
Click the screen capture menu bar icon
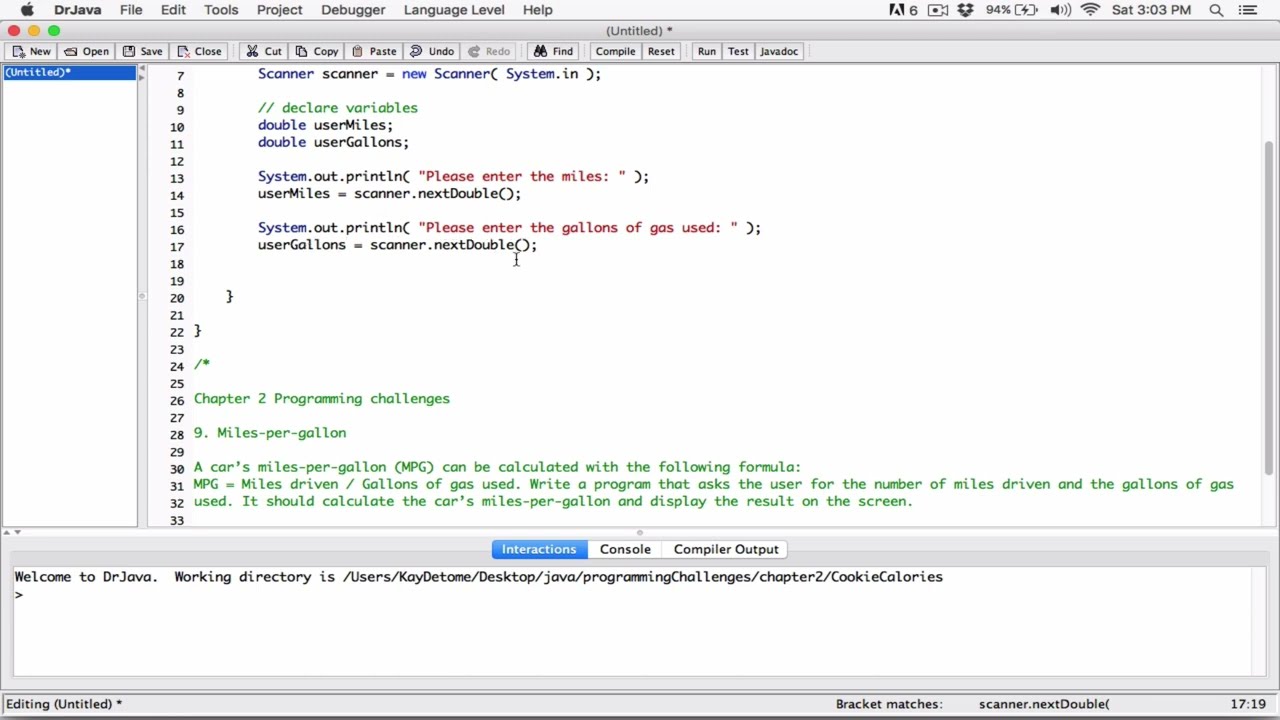(938, 10)
